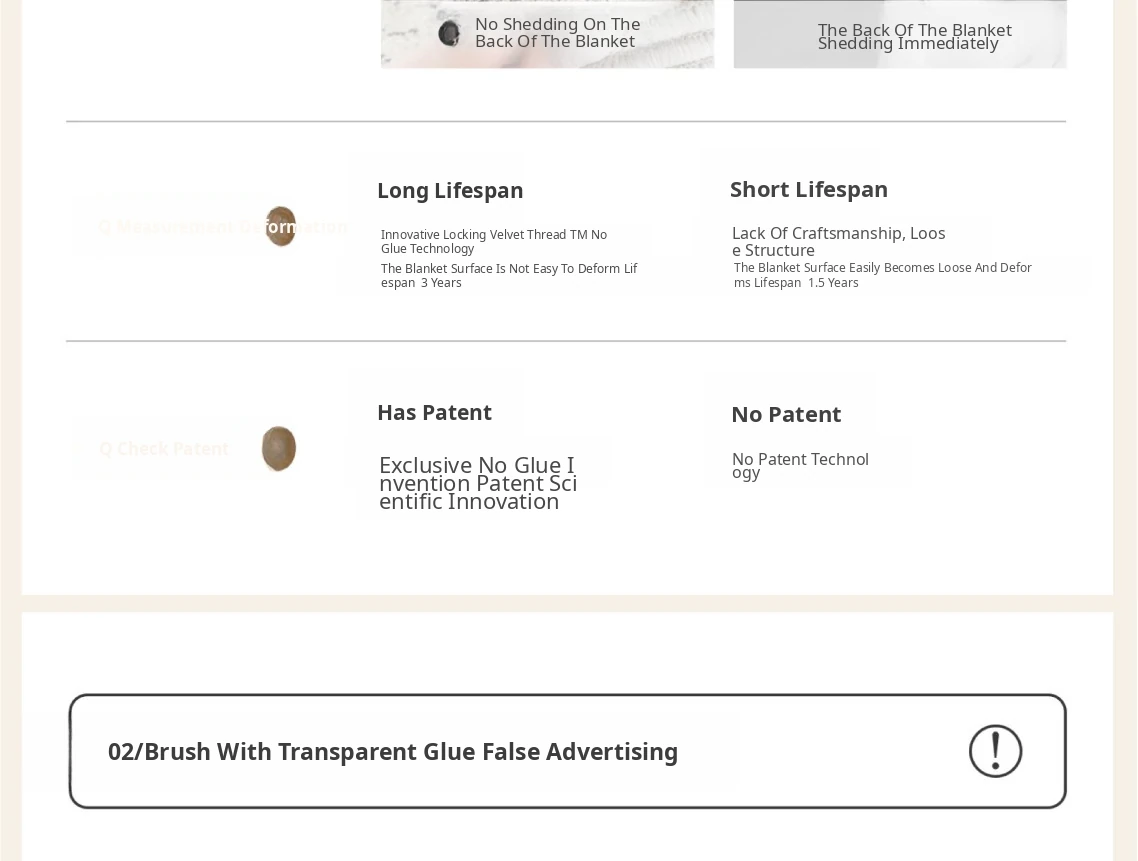The height and width of the screenshot is (861, 1138).
Task: Click the "Lack Of Craftsmanship, Loose Structure" text
Action: pyautogui.click(x=838, y=241)
